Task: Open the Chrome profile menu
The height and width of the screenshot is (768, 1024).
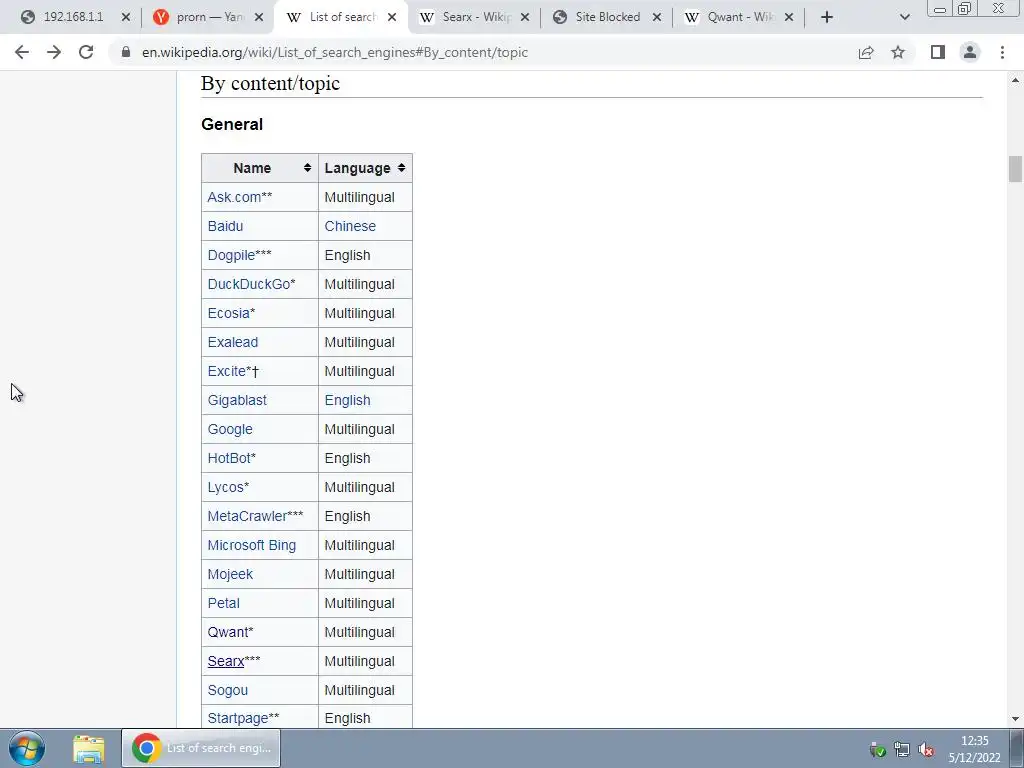Action: (x=970, y=52)
